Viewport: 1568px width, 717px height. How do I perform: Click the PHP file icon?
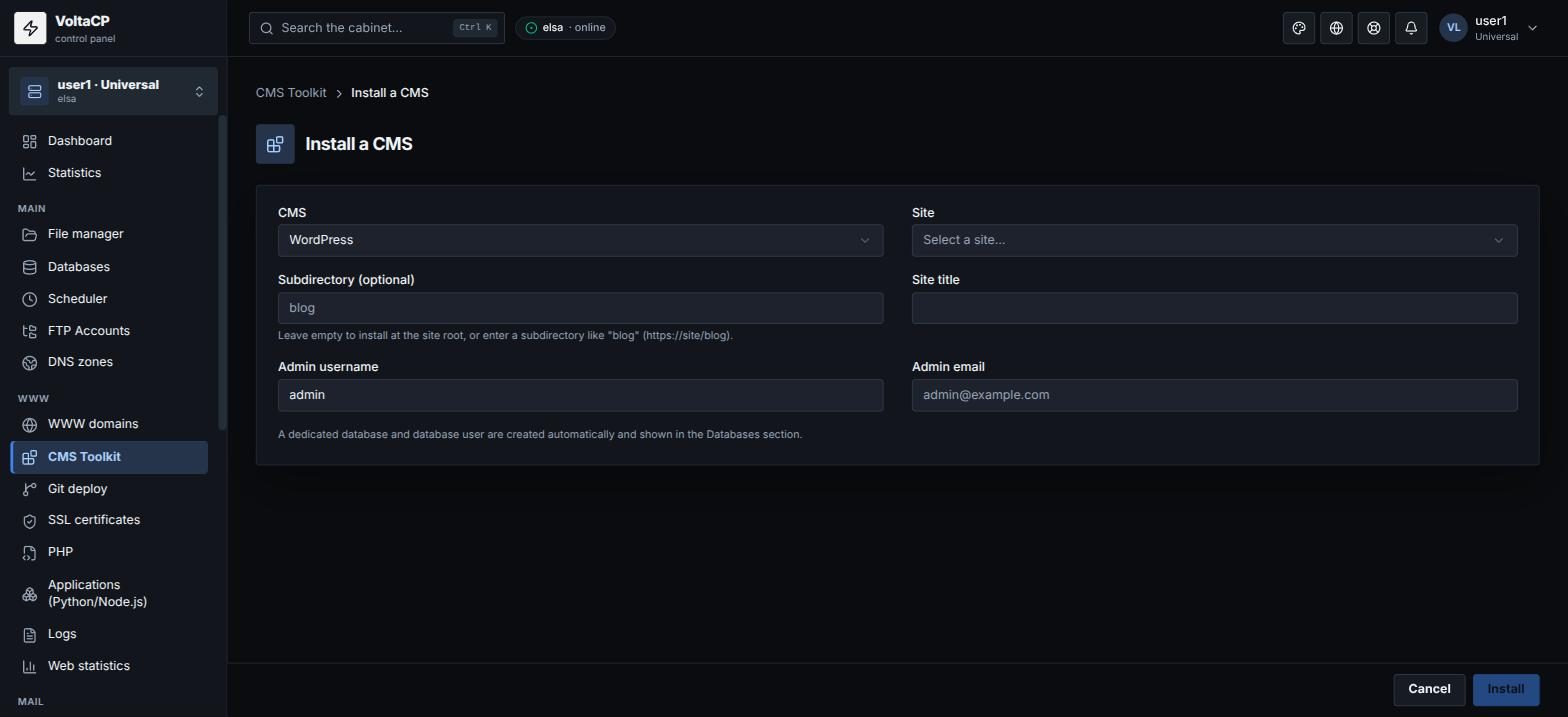coord(30,552)
